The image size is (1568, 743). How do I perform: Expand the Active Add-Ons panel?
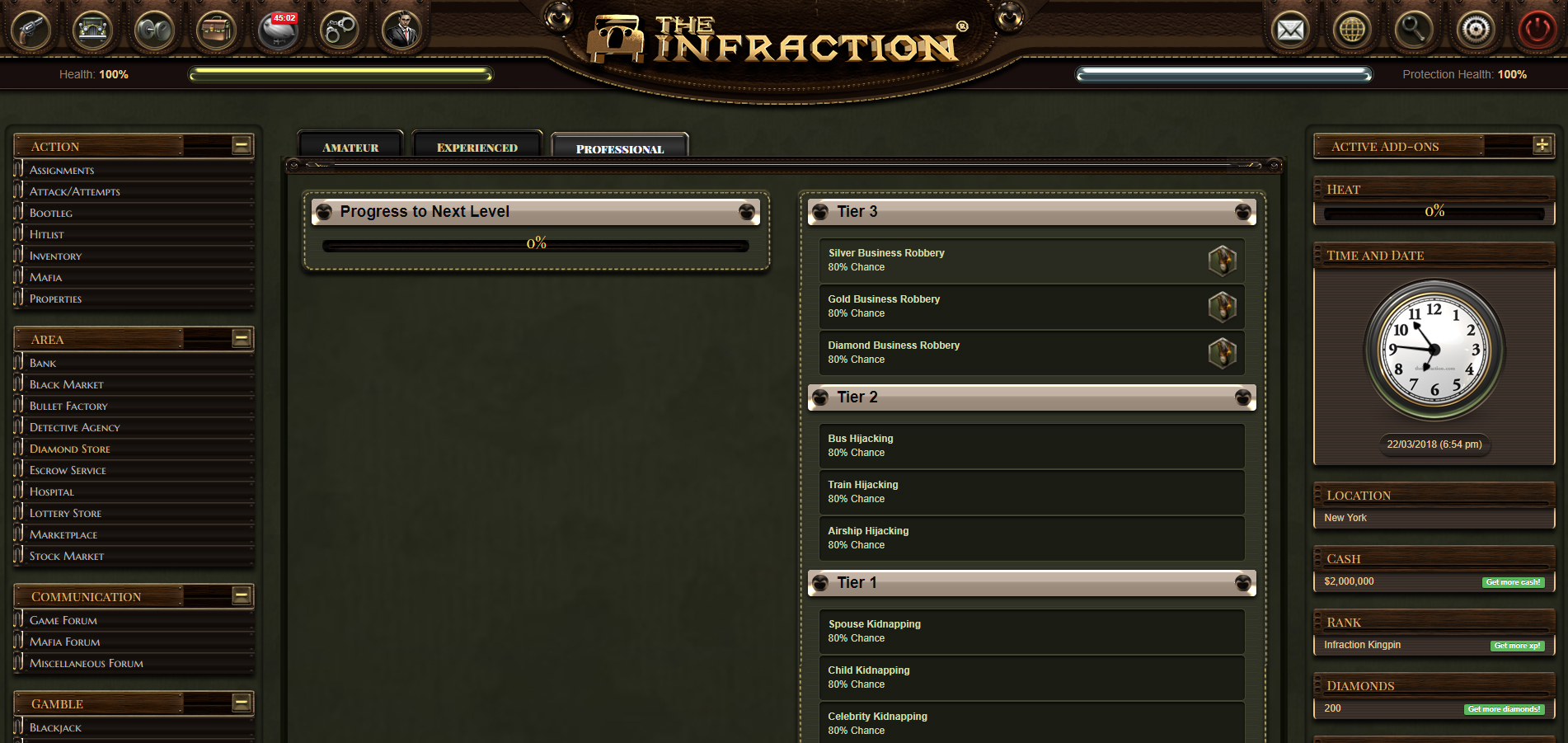[1542, 145]
